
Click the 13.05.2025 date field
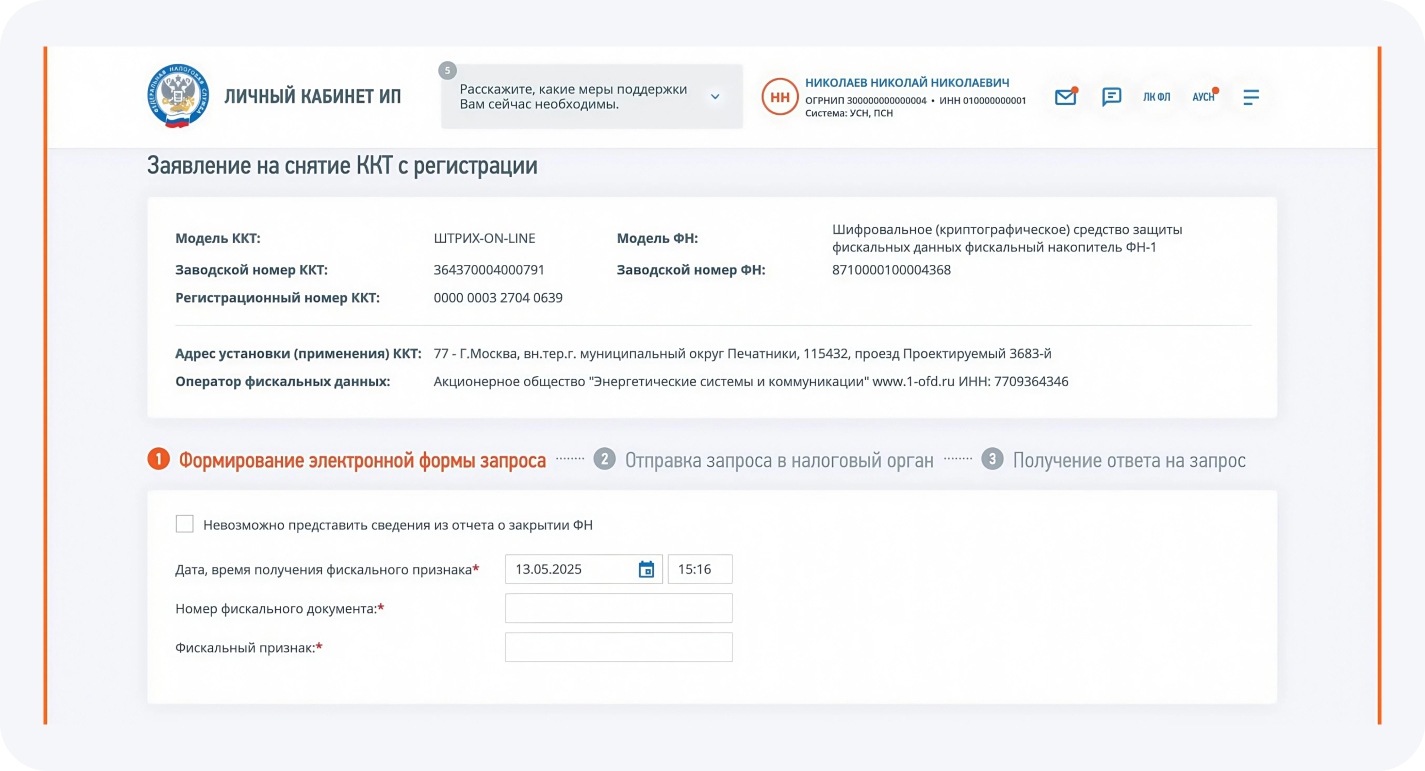tap(570, 569)
